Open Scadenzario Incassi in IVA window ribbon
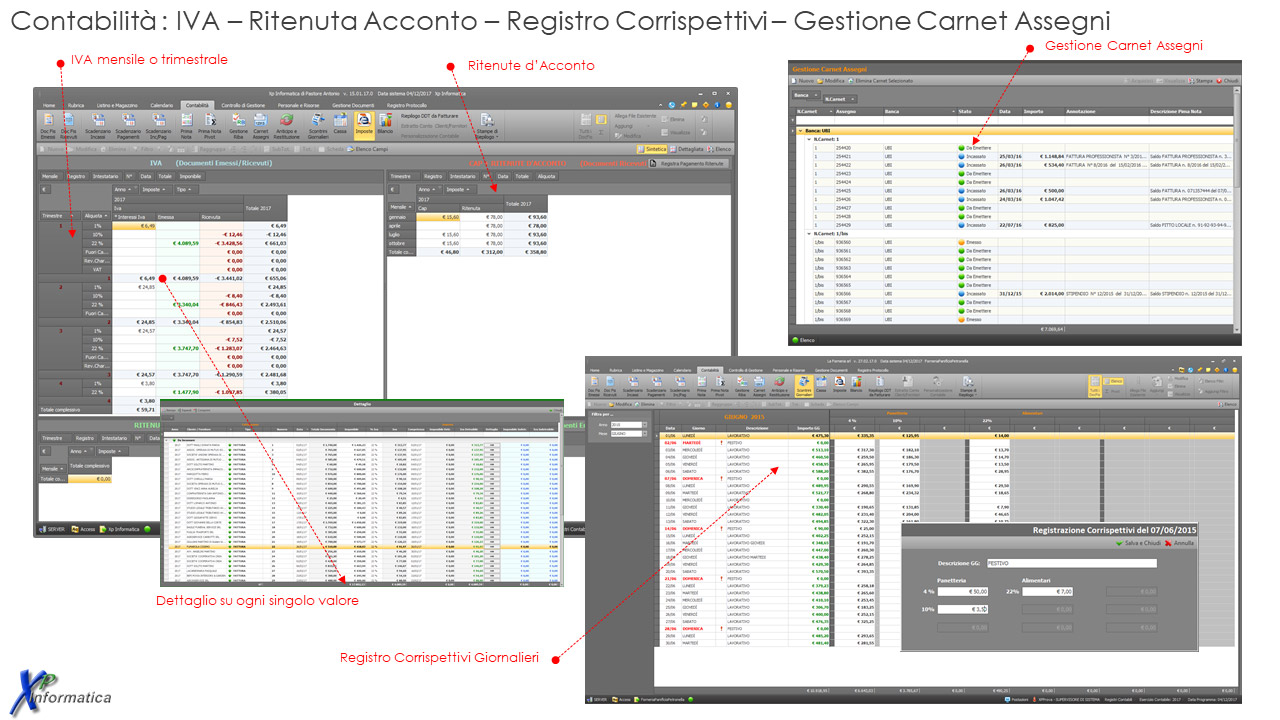 pyautogui.click(x=98, y=126)
